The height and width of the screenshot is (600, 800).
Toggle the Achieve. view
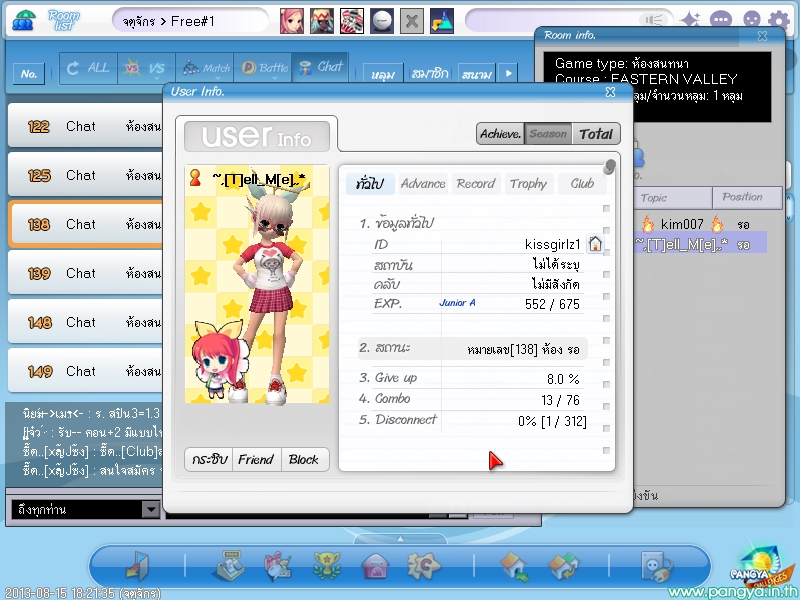[501, 134]
